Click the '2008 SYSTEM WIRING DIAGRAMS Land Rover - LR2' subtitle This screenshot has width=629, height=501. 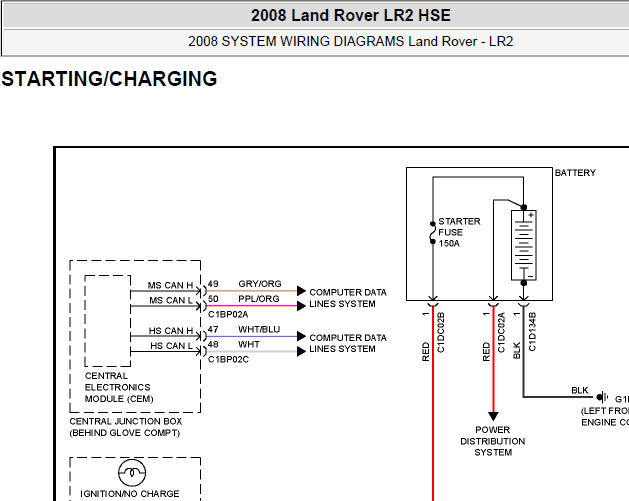(351, 41)
